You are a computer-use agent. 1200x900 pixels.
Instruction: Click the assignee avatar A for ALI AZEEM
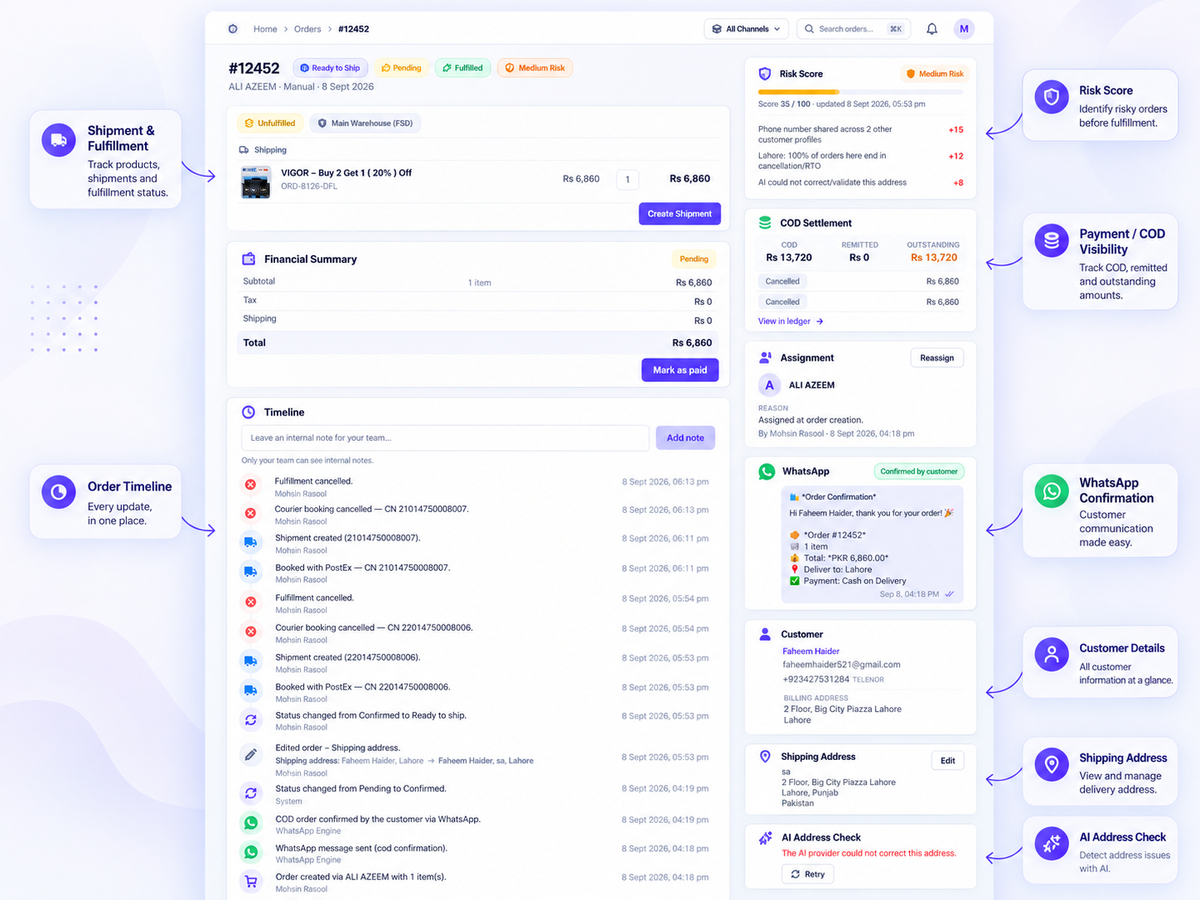[x=769, y=385]
